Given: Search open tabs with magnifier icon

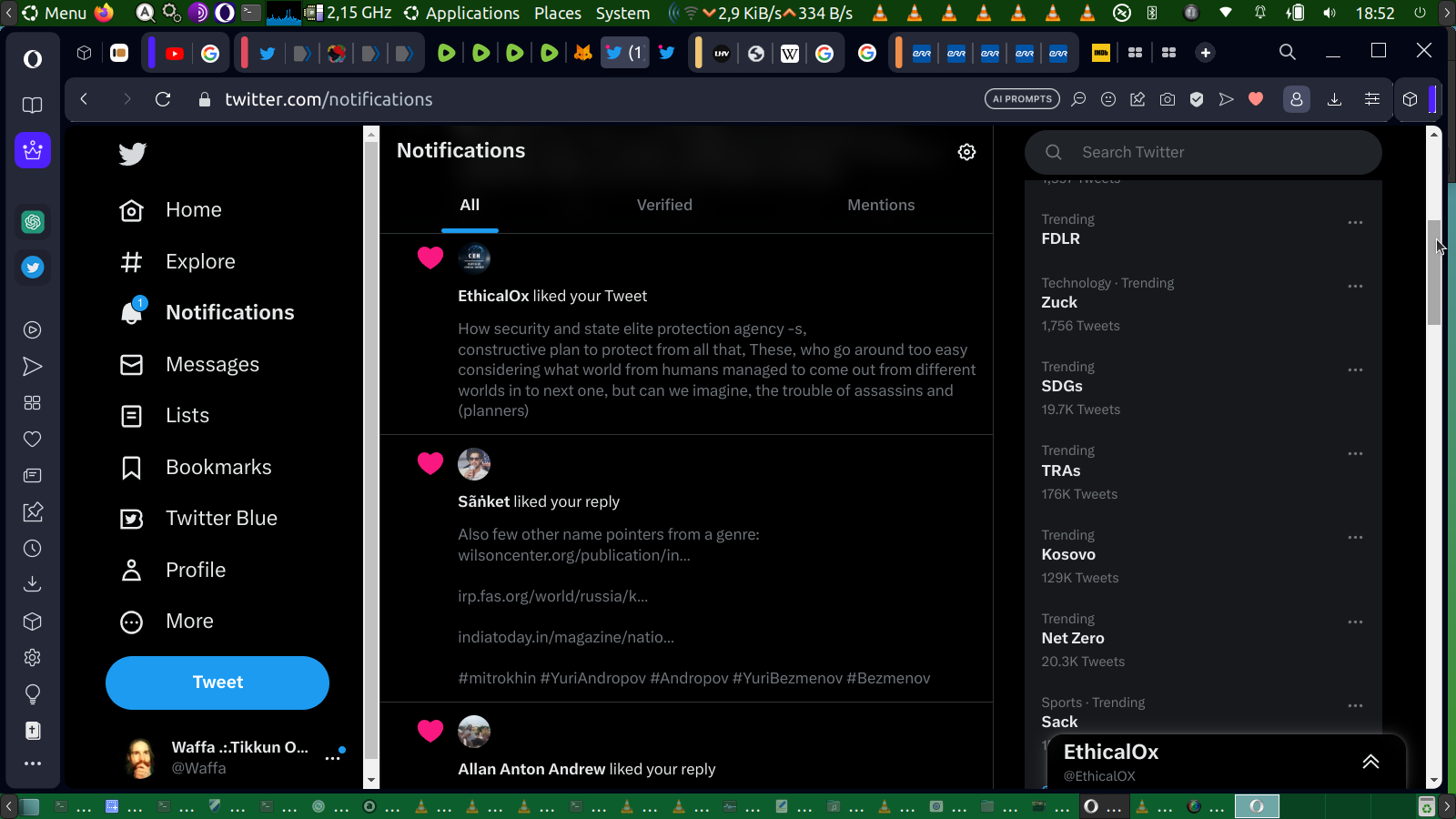Looking at the screenshot, I should [x=1288, y=52].
